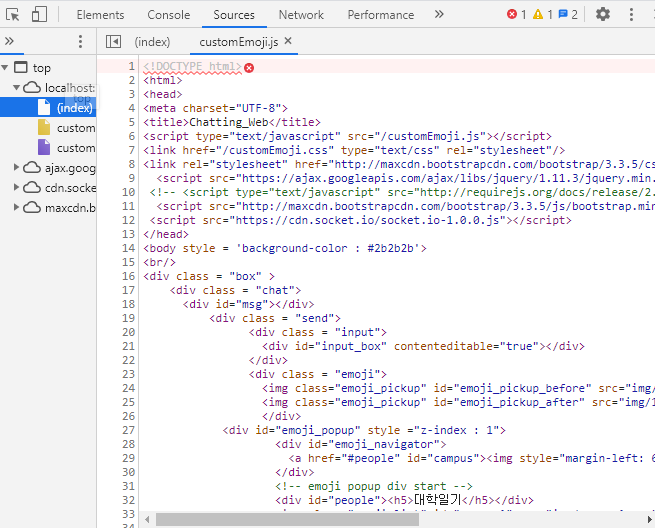Screen dimensions: 655x528
Task: Click the 대학일기 heading text
Action: [x=437, y=500]
